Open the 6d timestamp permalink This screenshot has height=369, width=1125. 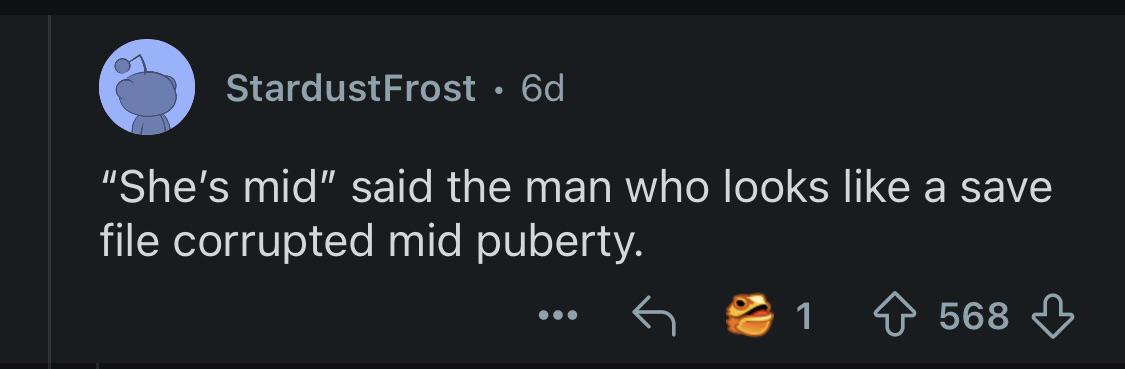pos(542,89)
